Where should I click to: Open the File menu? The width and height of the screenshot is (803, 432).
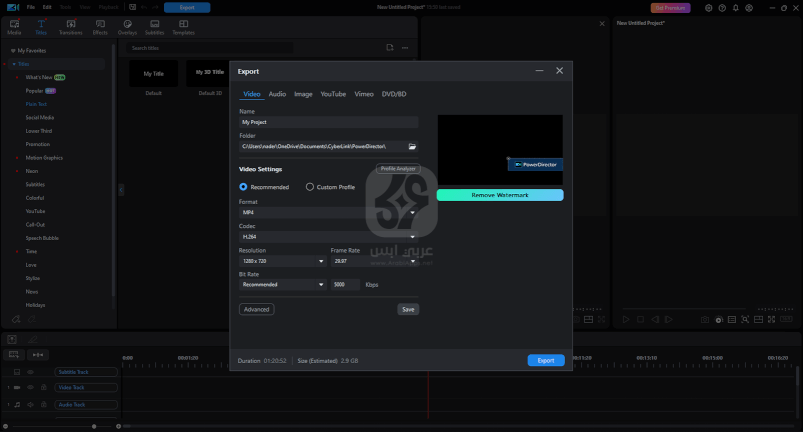(x=31, y=7)
